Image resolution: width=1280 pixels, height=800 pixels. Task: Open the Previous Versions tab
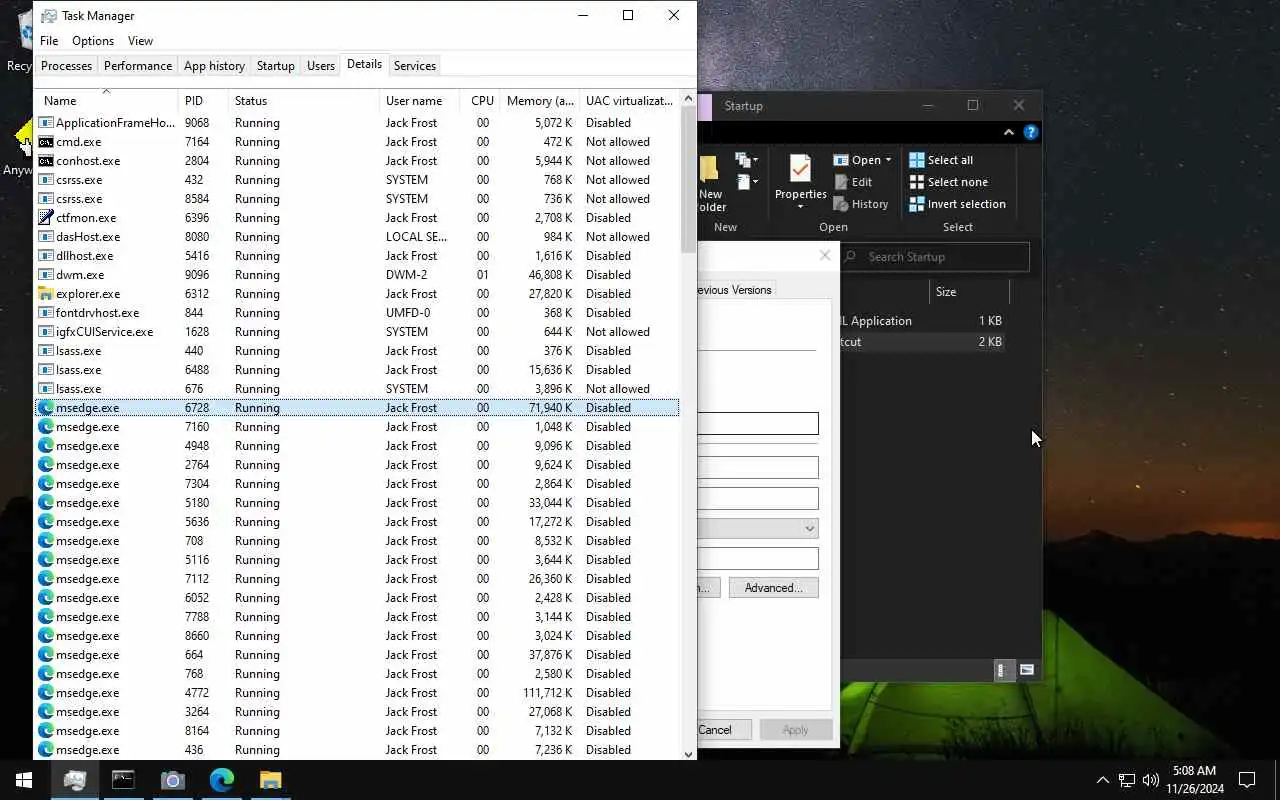click(x=735, y=290)
